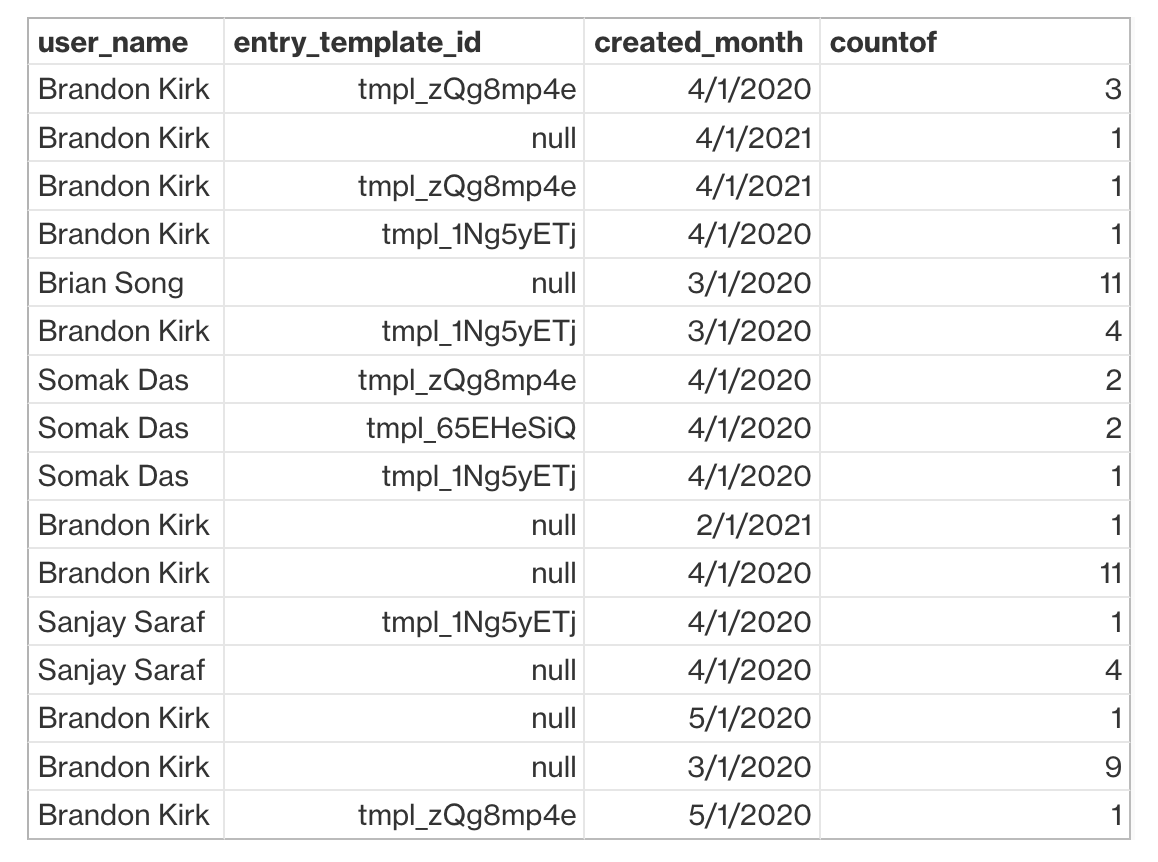
Task: Select first Sanjay Saraf name cell
Action: 126,621
